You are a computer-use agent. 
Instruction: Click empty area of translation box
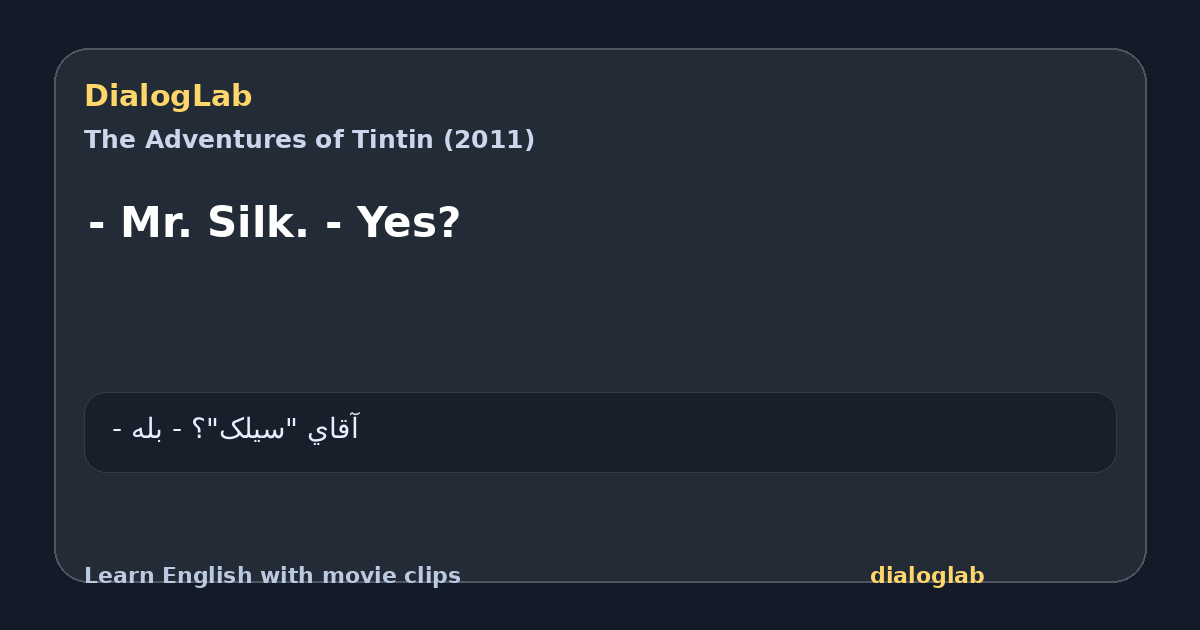750,432
